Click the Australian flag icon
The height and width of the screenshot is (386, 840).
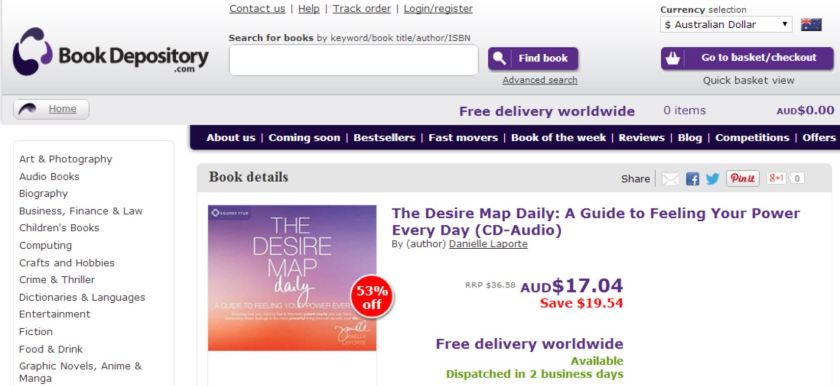click(x=811, y=25)
